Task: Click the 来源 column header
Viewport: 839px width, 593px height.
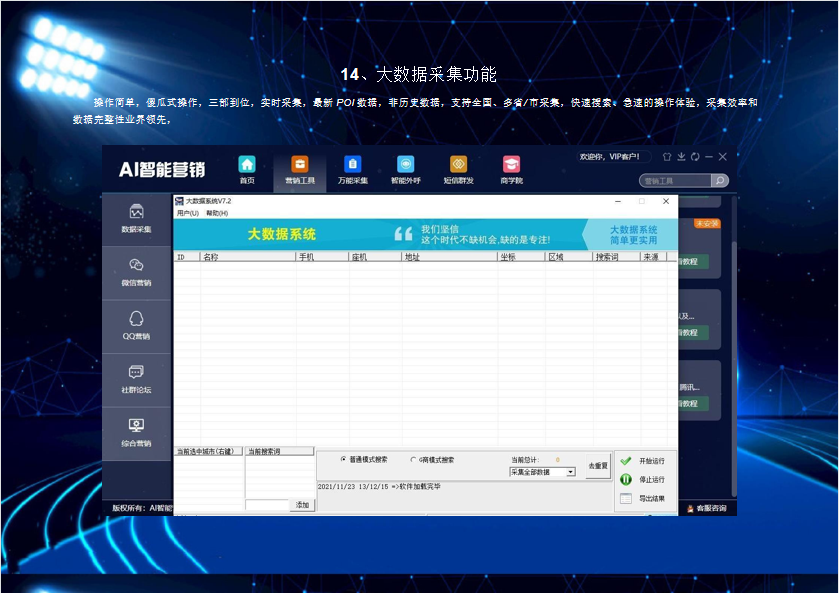Action: tap(654, 257)
